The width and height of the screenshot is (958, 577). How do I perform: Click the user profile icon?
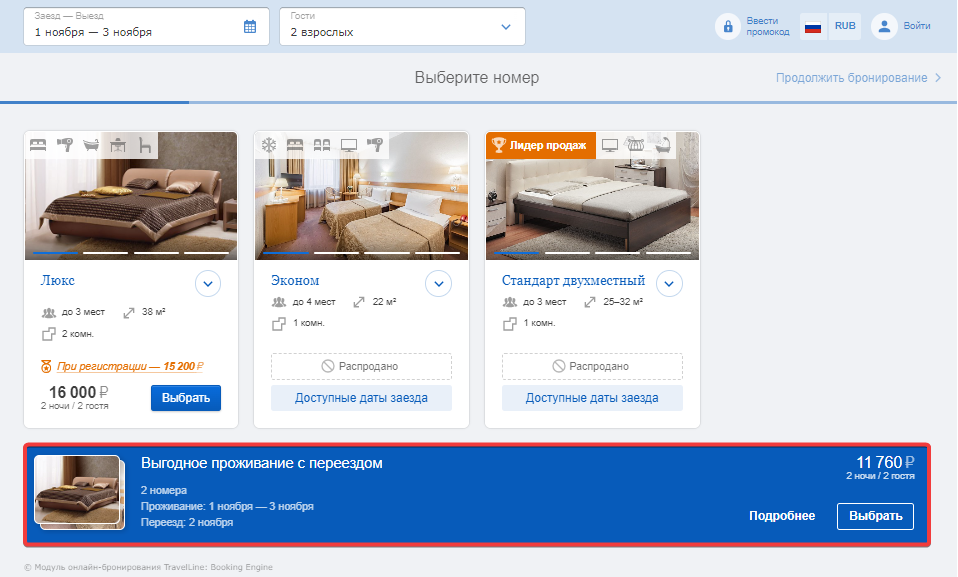pyautogui.click(x=883, y=26)
